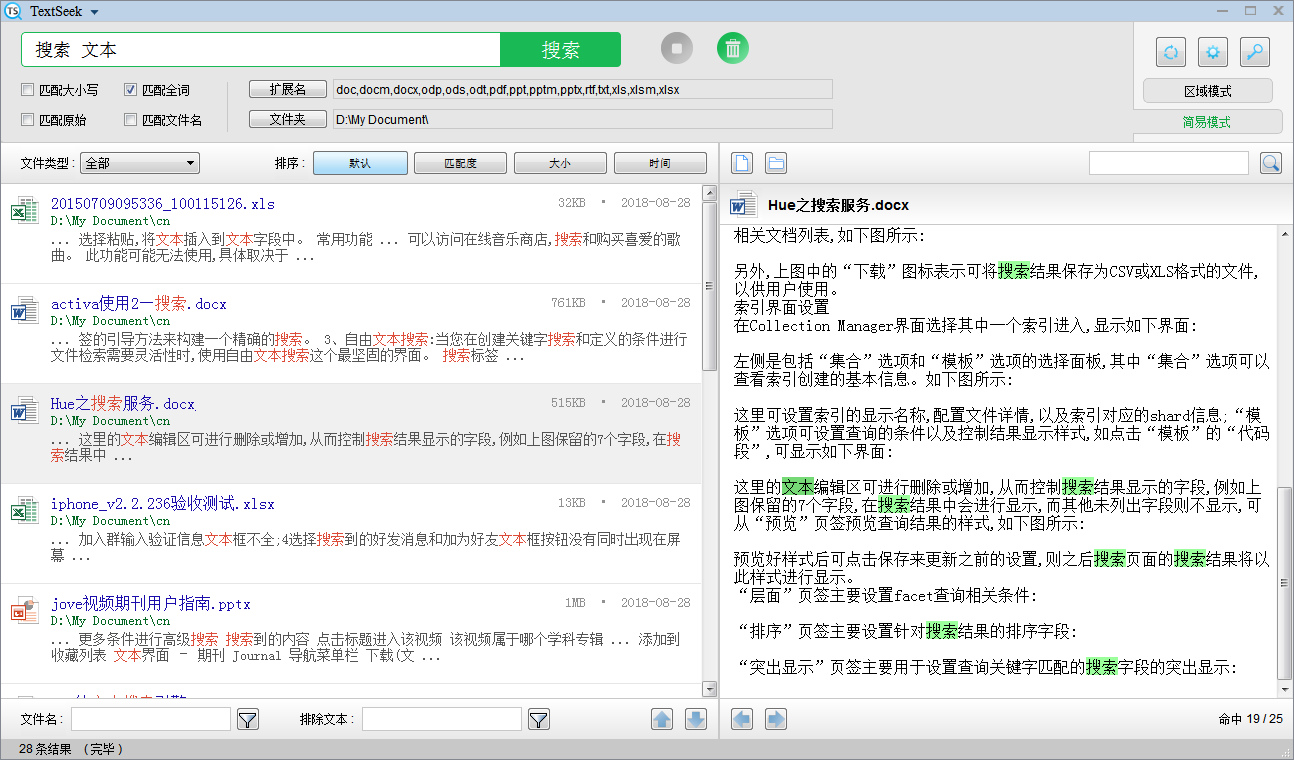Click the magnifier tool icon at top right
This screenshot has height=760, width=1294.
pyautogui.click(x=1255, y=52)
